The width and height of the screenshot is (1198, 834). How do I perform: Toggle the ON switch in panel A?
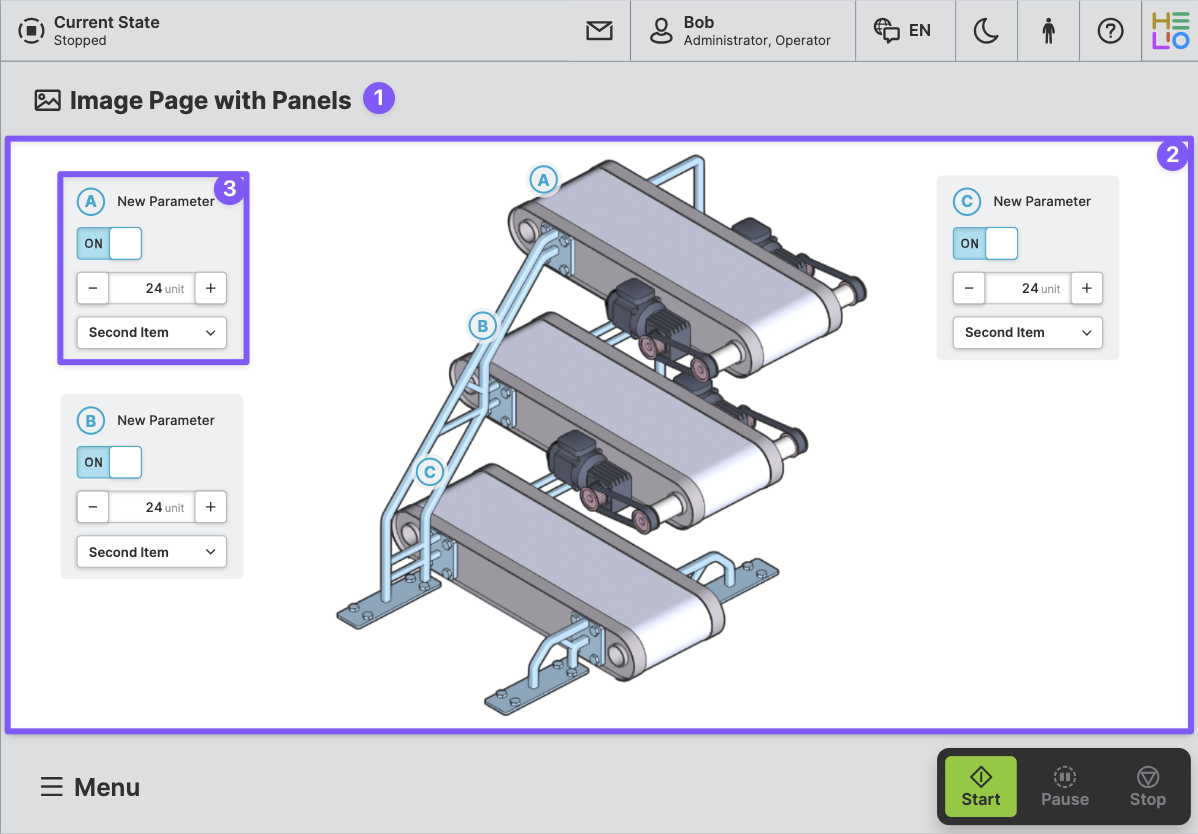click(x=110, y=243)
